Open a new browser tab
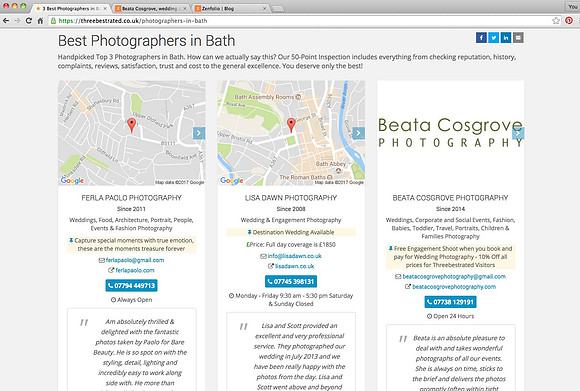This screenshot has width=580, height=391. click(278, 9)
